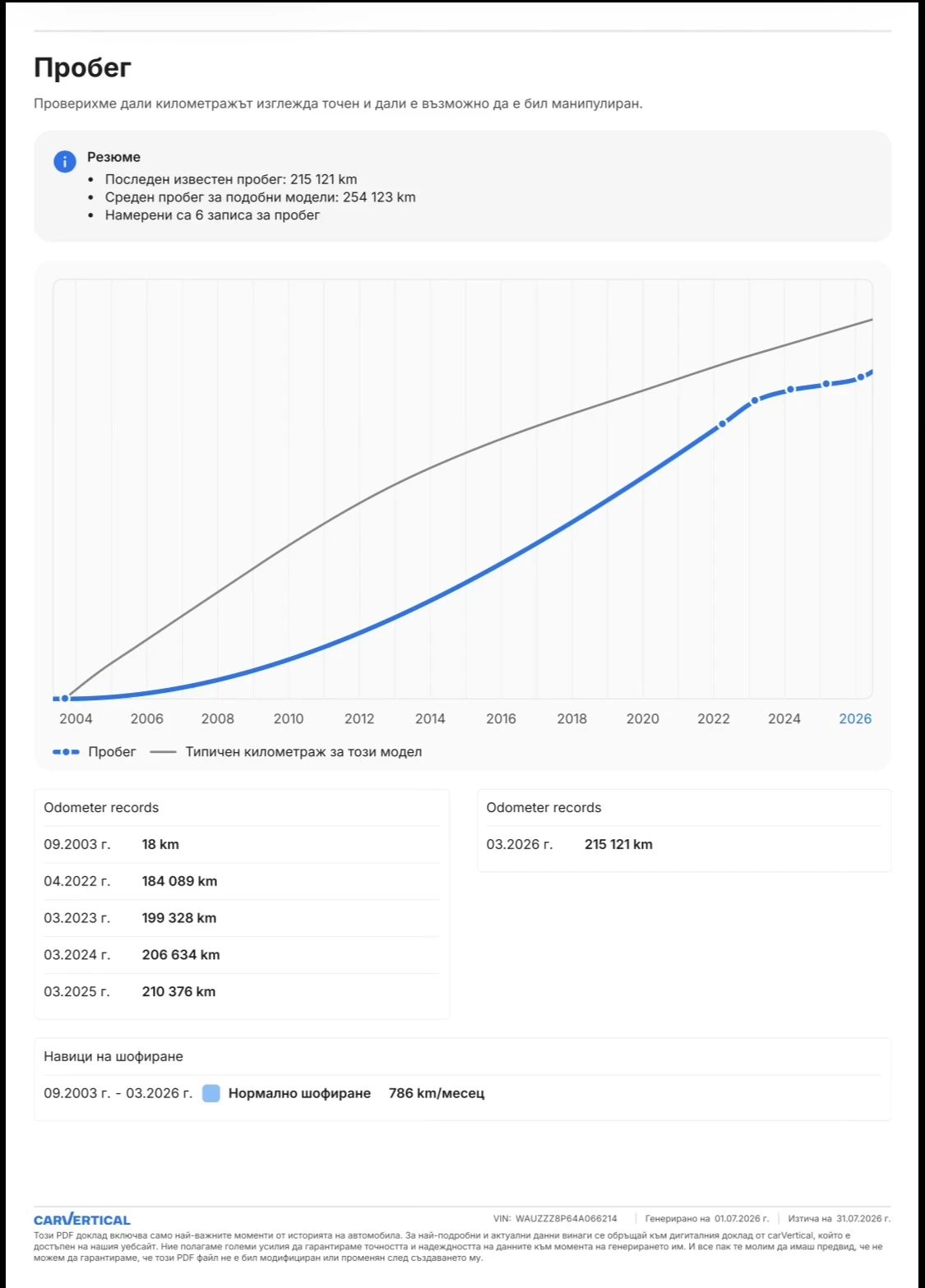Screen dimensions: 925x1288
Task: Select the 09.2003 18 km record row
Action: click(x=242, y=844)
